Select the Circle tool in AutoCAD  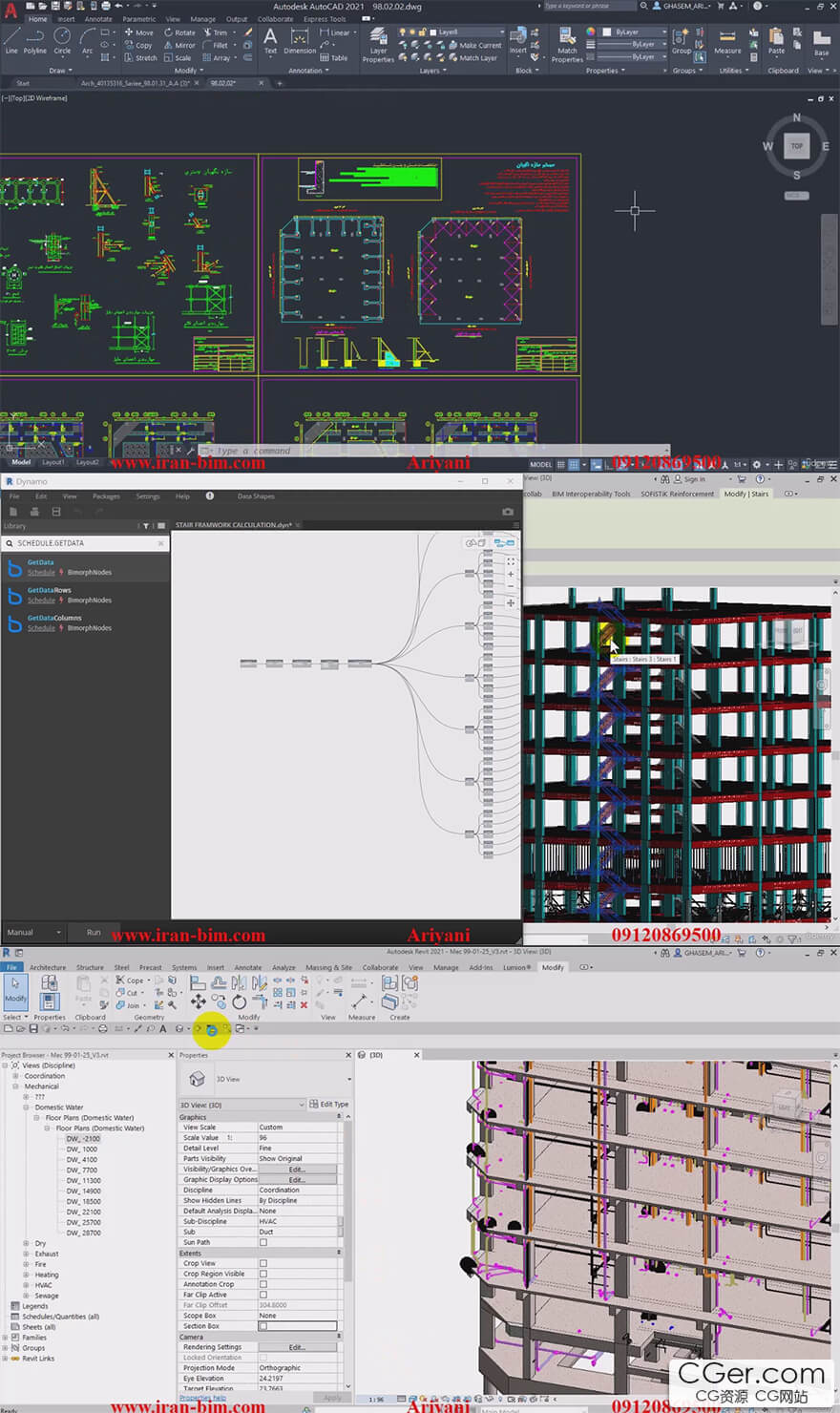click(x=62, y=41)
